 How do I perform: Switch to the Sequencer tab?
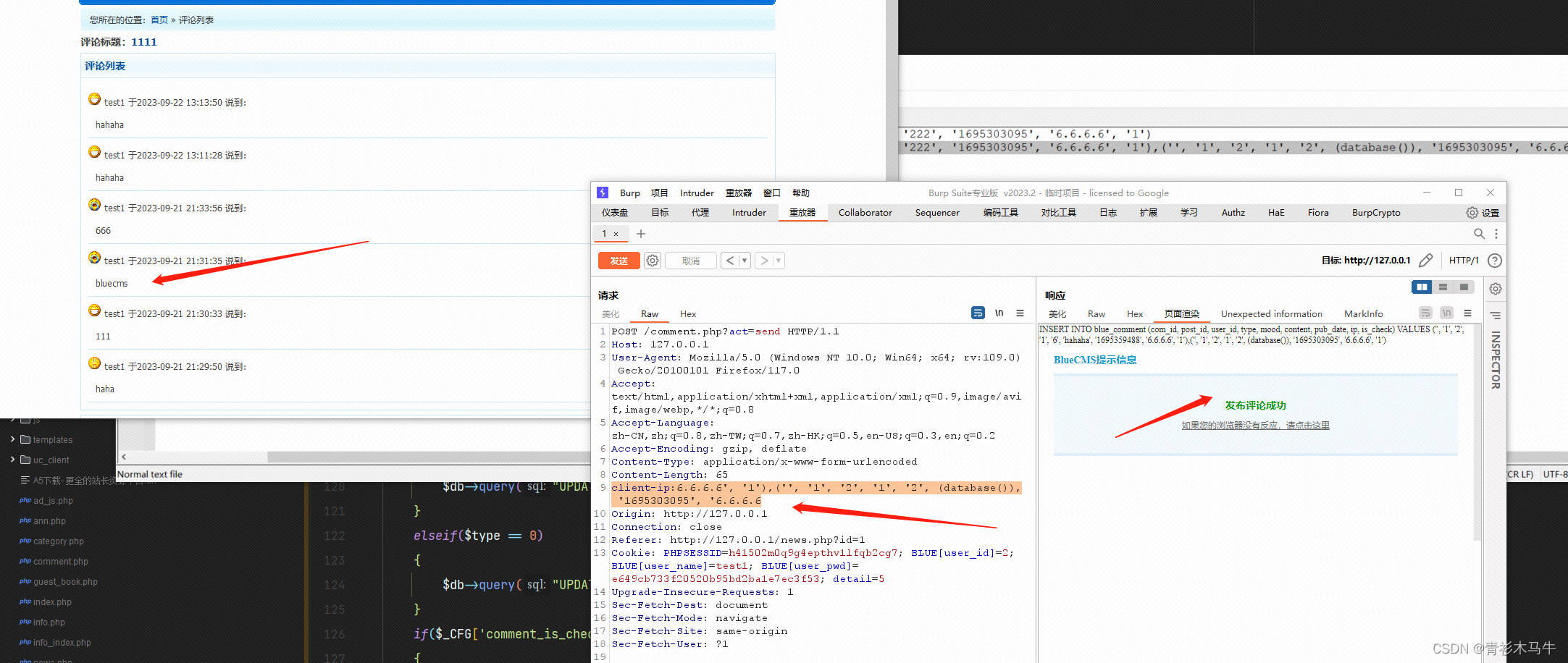tap(937, 213)
